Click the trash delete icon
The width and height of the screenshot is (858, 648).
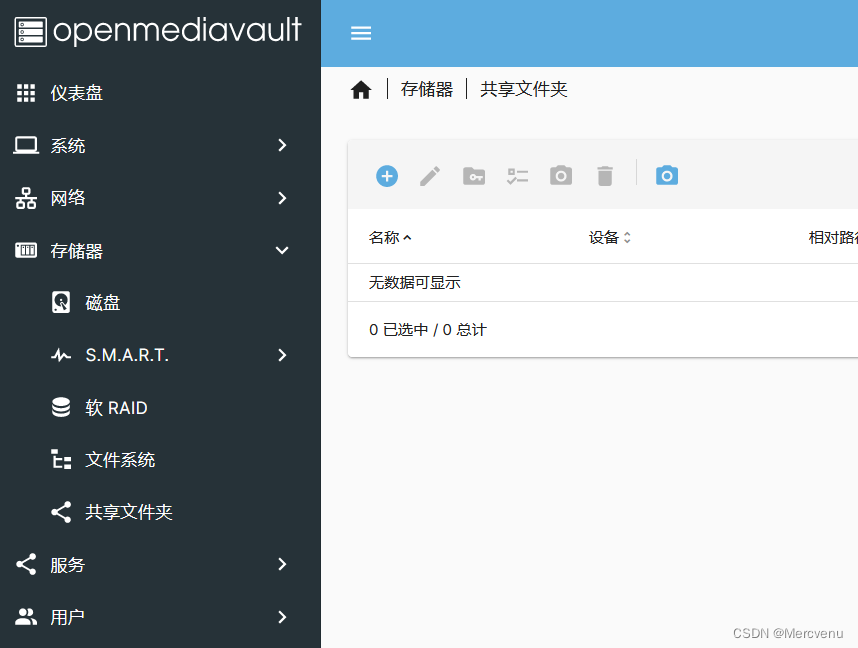pos(605,176)
